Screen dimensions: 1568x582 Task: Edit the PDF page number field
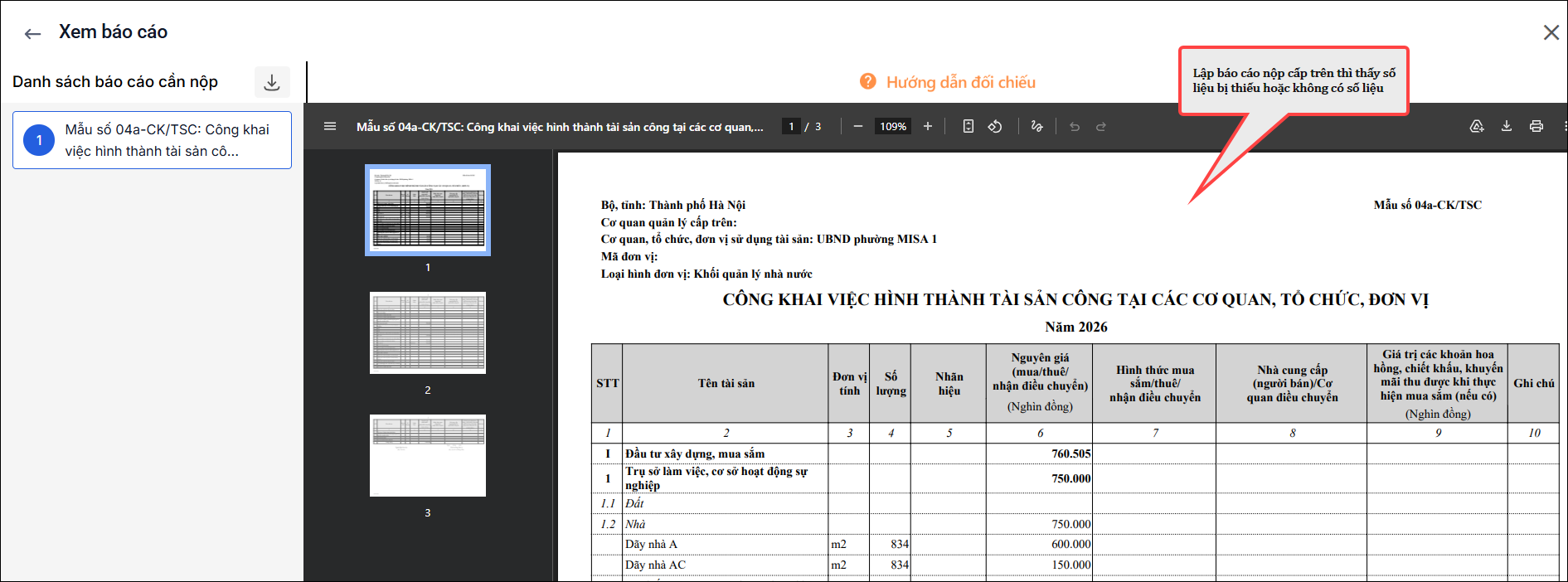tap(791, 126)
